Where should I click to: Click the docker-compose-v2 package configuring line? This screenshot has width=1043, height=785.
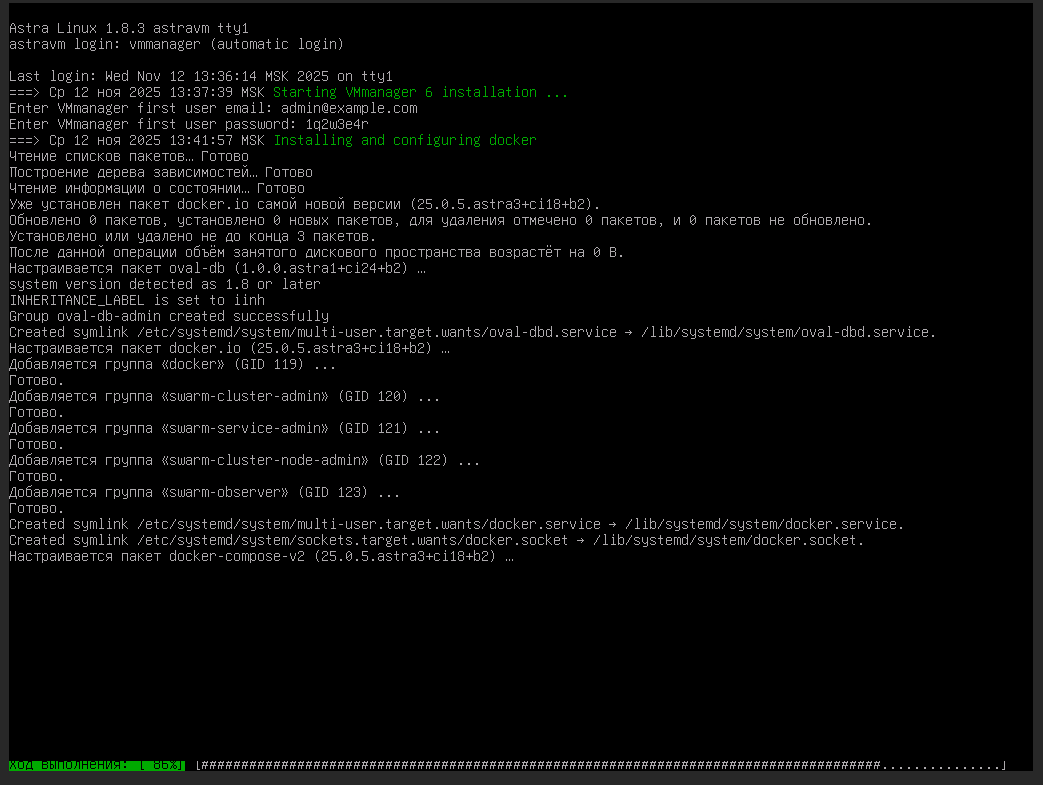tap(260, 556)
